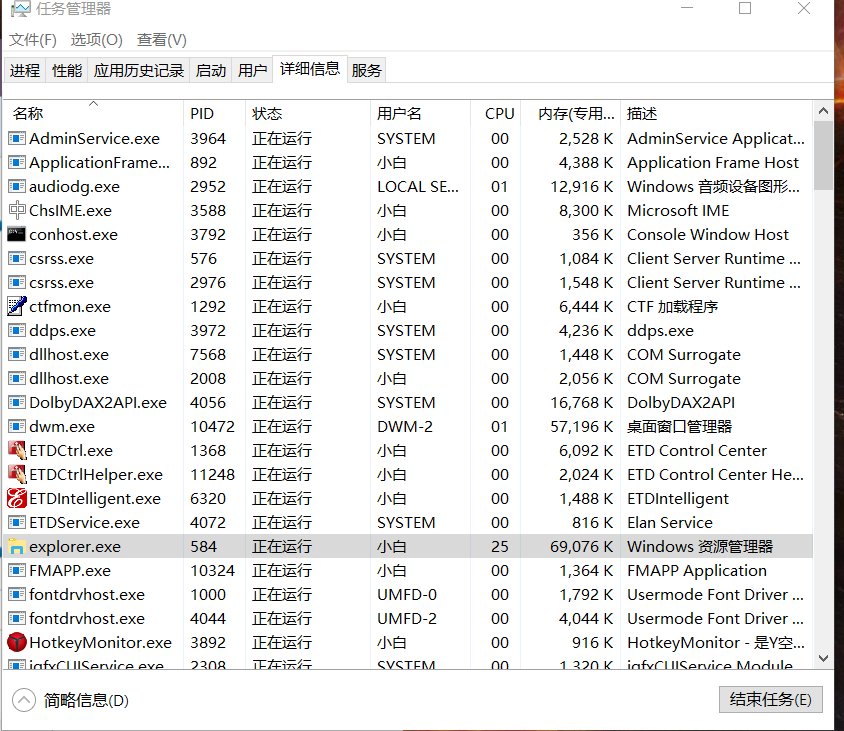The width and height of the screenshot is (844, 731).
Task: Click the ETDCtrl.exe touchpad icon
Action: tap(17, 451)
